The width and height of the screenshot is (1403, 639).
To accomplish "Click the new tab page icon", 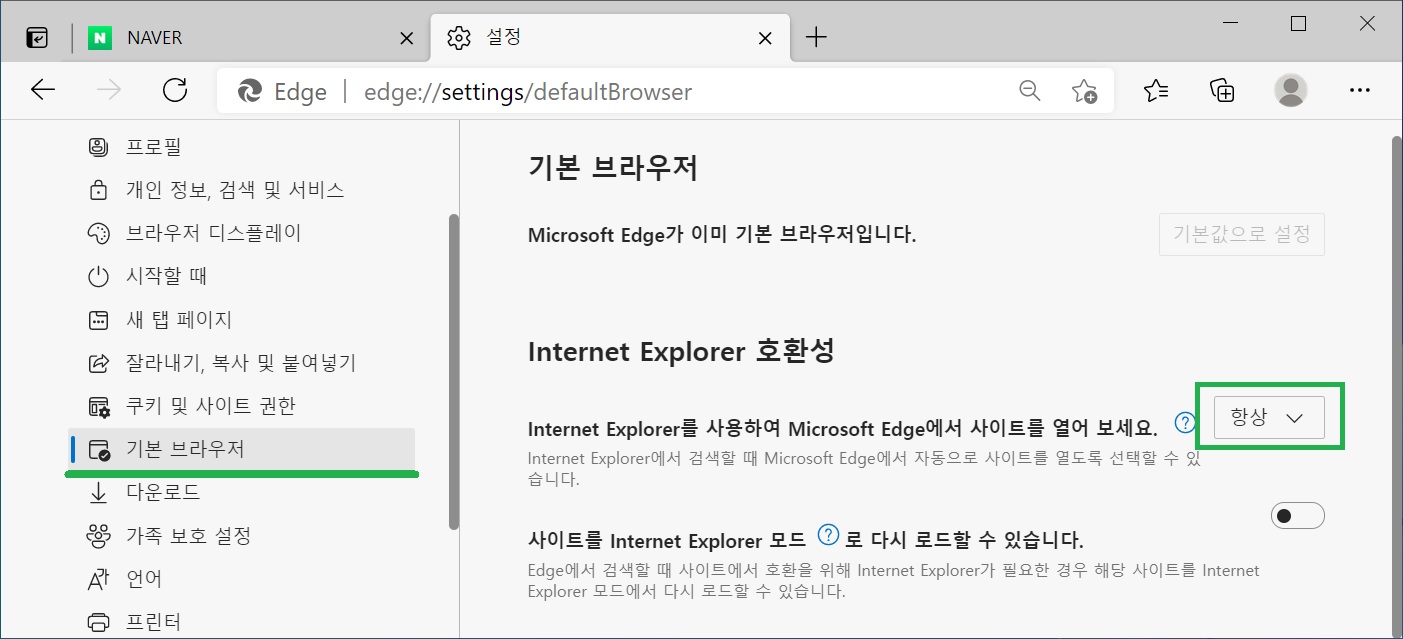I will coord(98,320).
